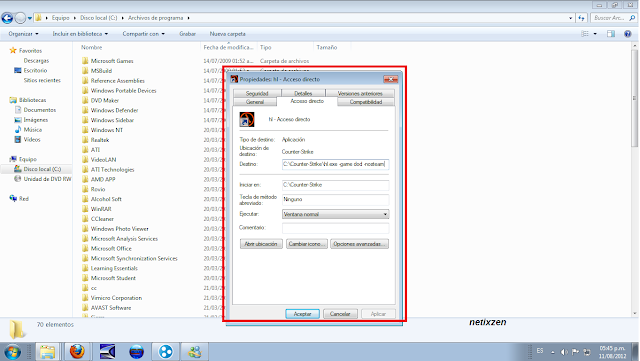Select the WinRAR folder

101,209
